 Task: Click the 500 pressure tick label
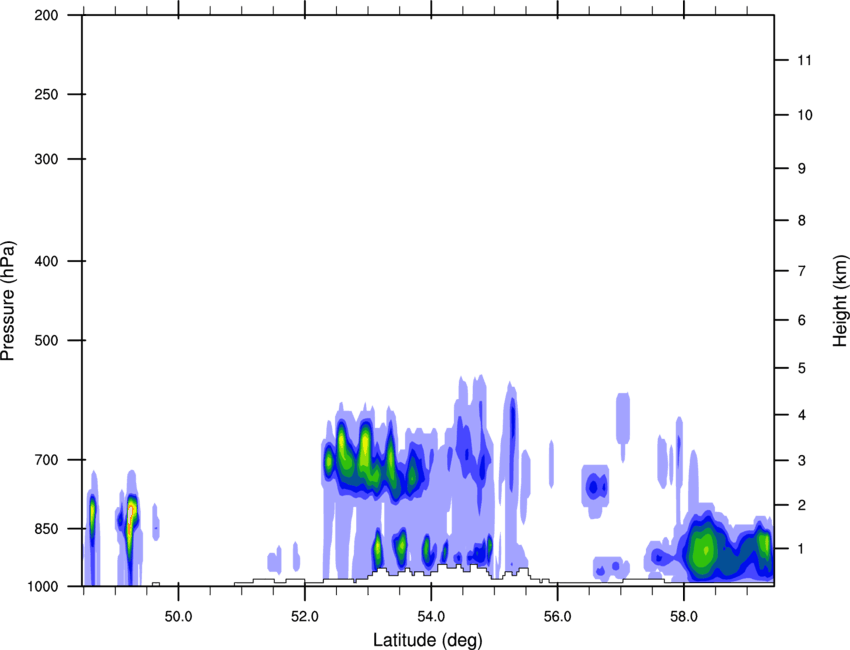46,340
